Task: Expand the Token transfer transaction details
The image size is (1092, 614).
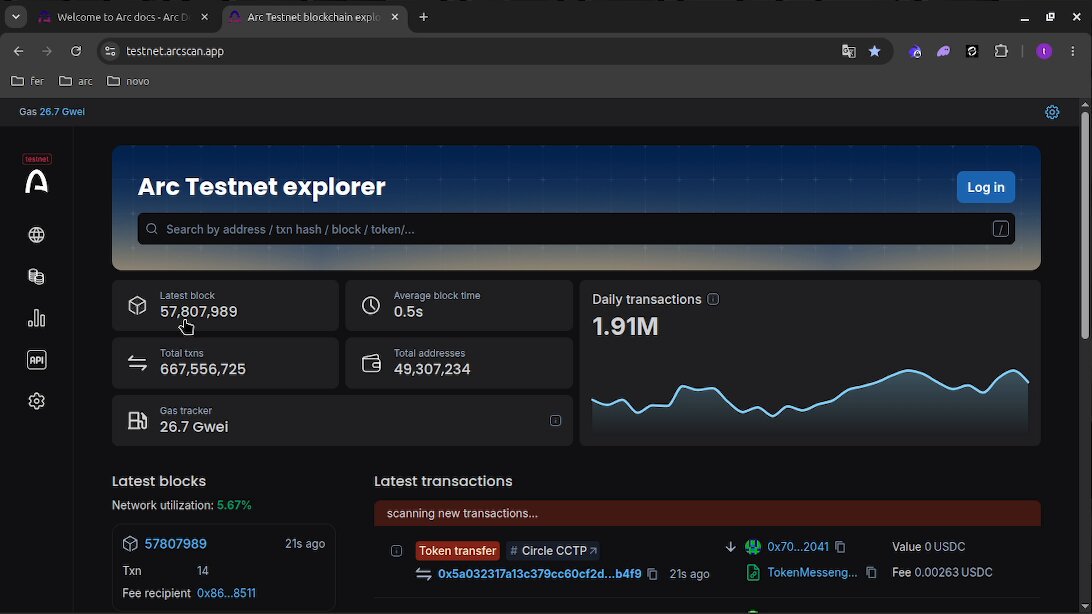Action: pos(396,551)
